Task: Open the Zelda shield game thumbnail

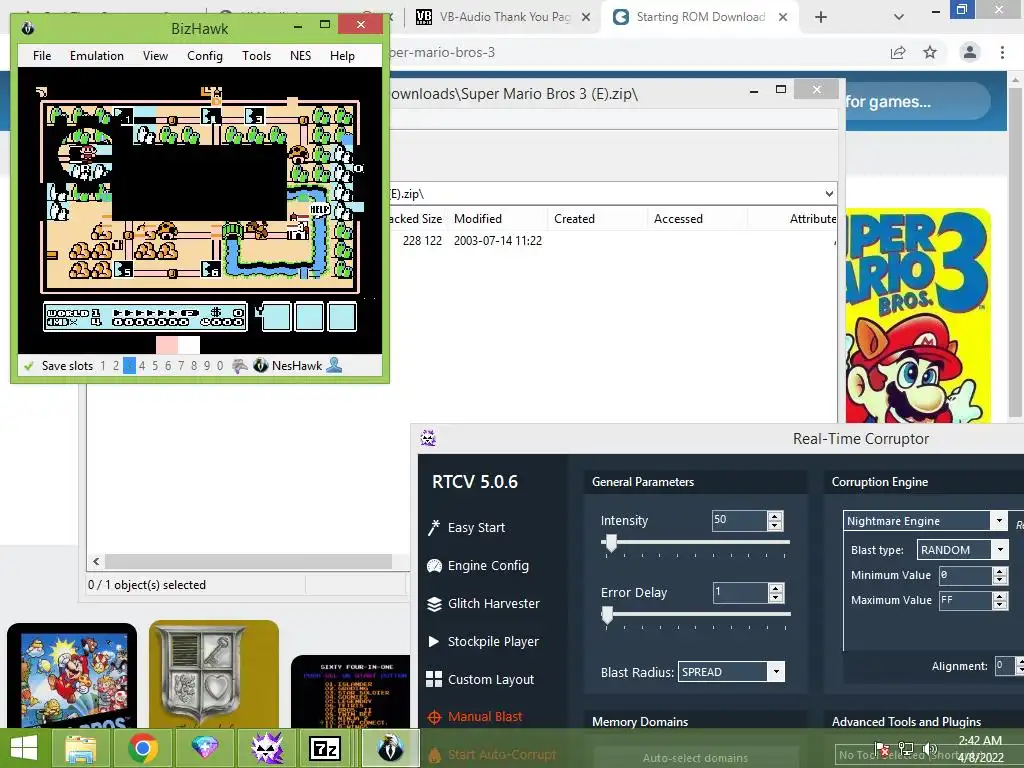Action: point(214,674)
